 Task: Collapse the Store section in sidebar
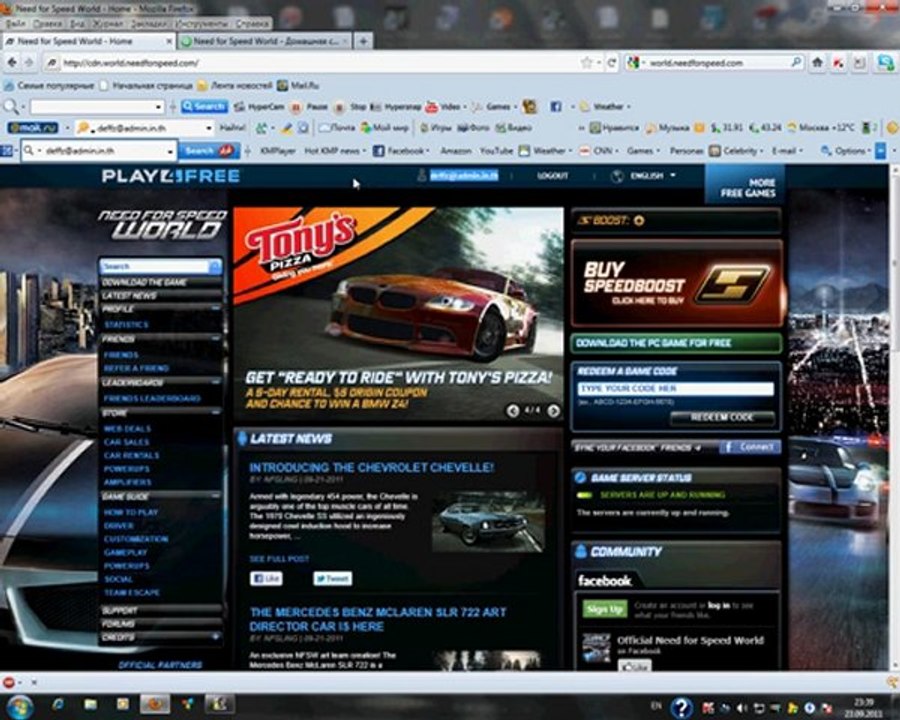coord(216,412)
